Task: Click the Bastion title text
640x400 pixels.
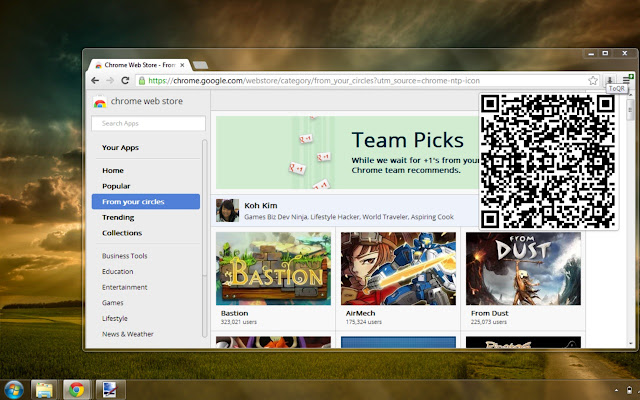Action: coord(235,313)
